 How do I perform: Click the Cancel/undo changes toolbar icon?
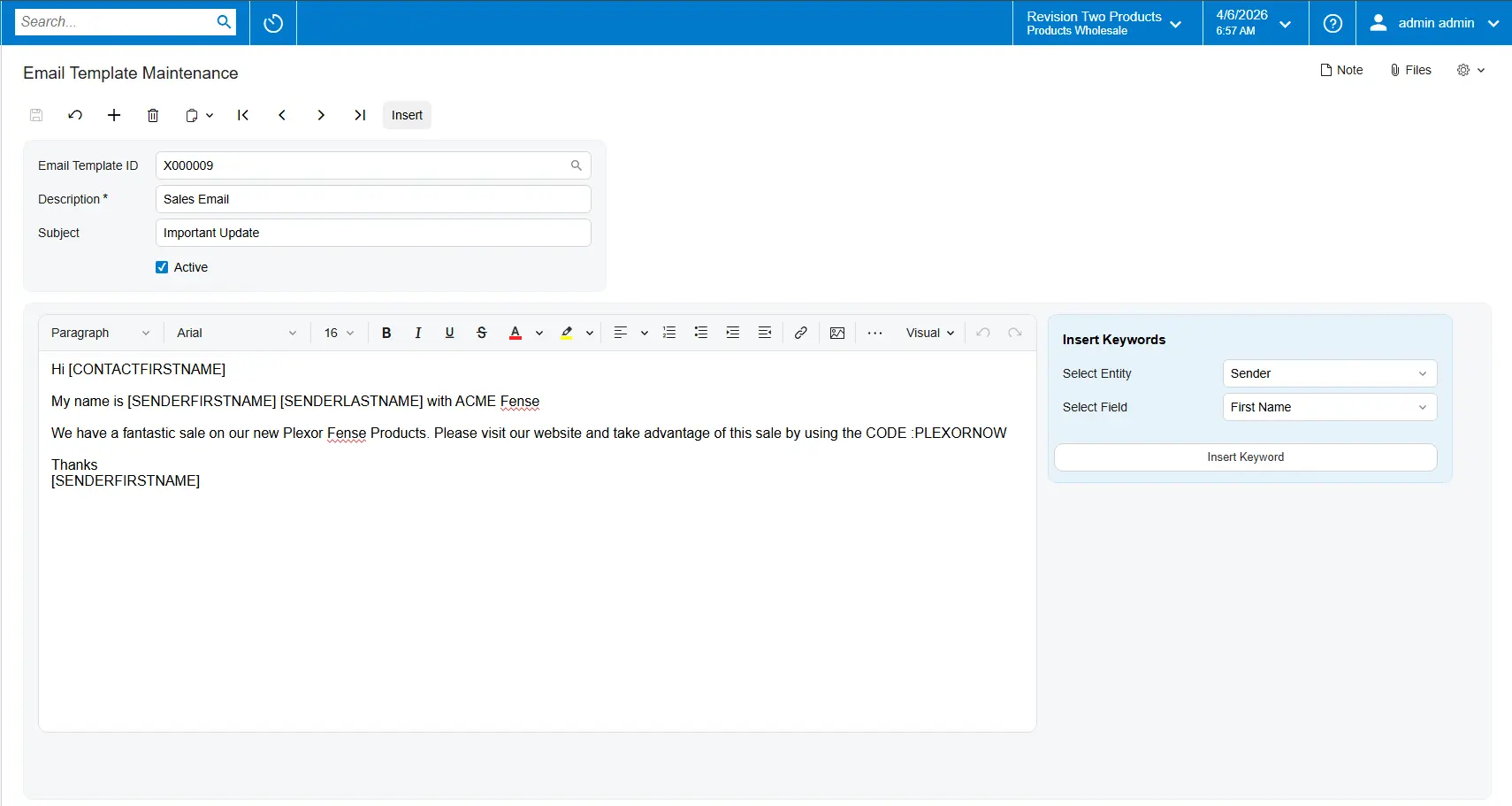pos(75,115)
